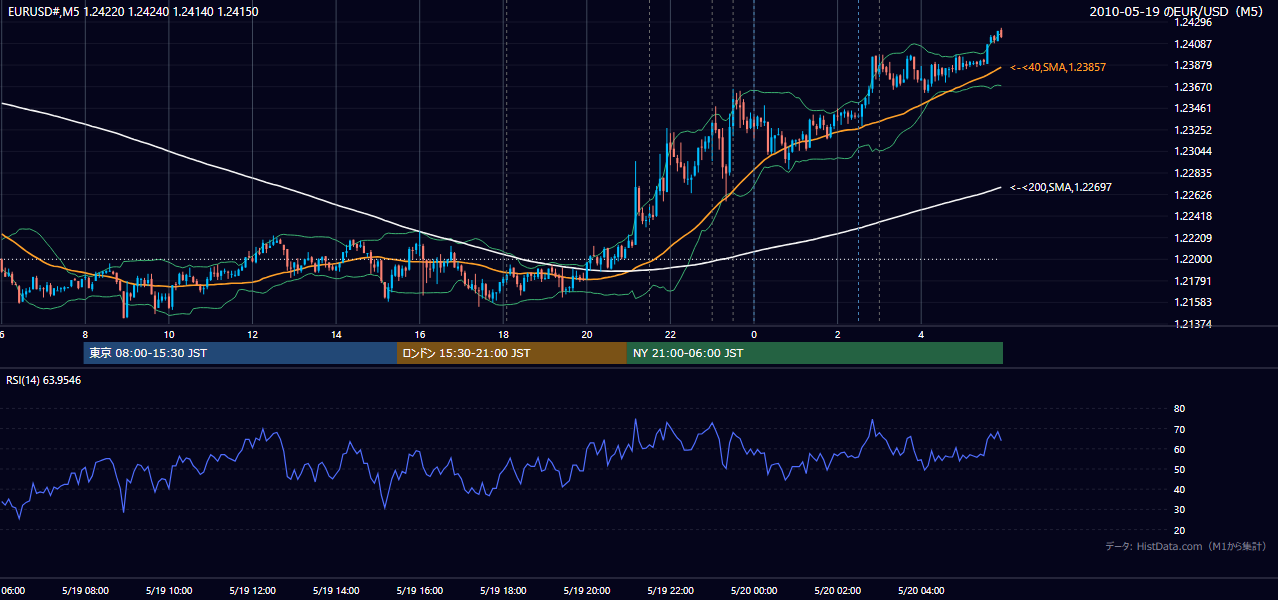
Task: Click price level 1.22209 on the axis
Action: [x=1193, y=238]
